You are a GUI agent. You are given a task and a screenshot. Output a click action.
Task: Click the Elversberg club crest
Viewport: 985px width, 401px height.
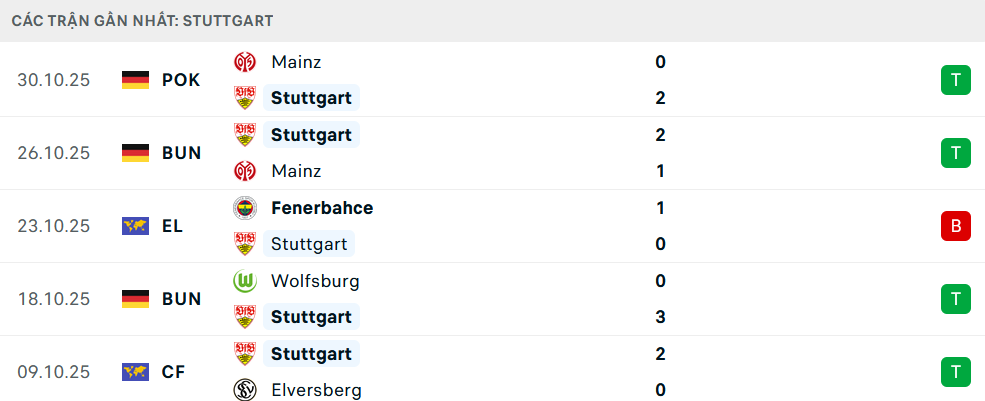[244, 390]
